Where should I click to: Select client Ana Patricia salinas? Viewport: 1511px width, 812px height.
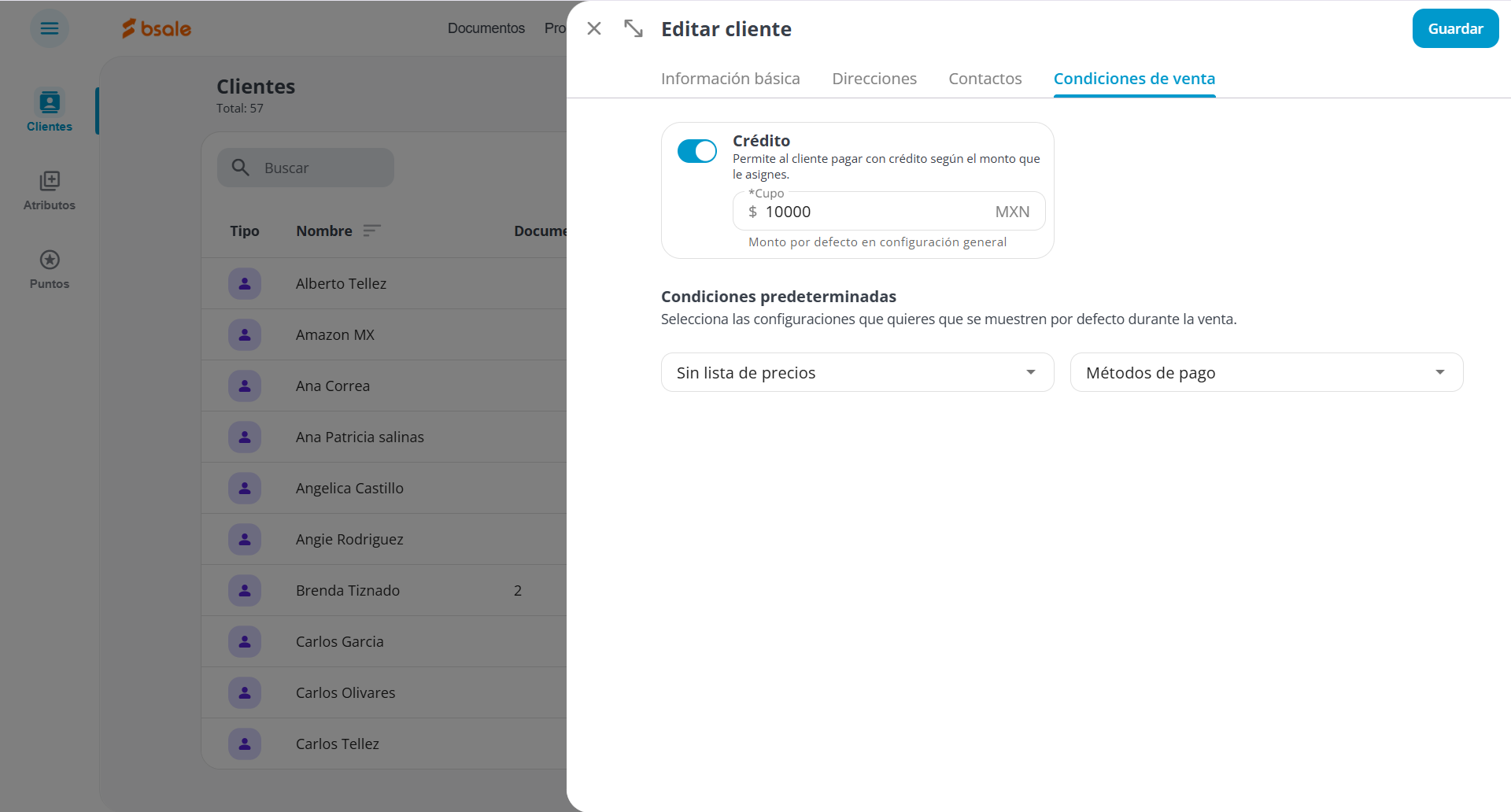(x=360, y=437)
